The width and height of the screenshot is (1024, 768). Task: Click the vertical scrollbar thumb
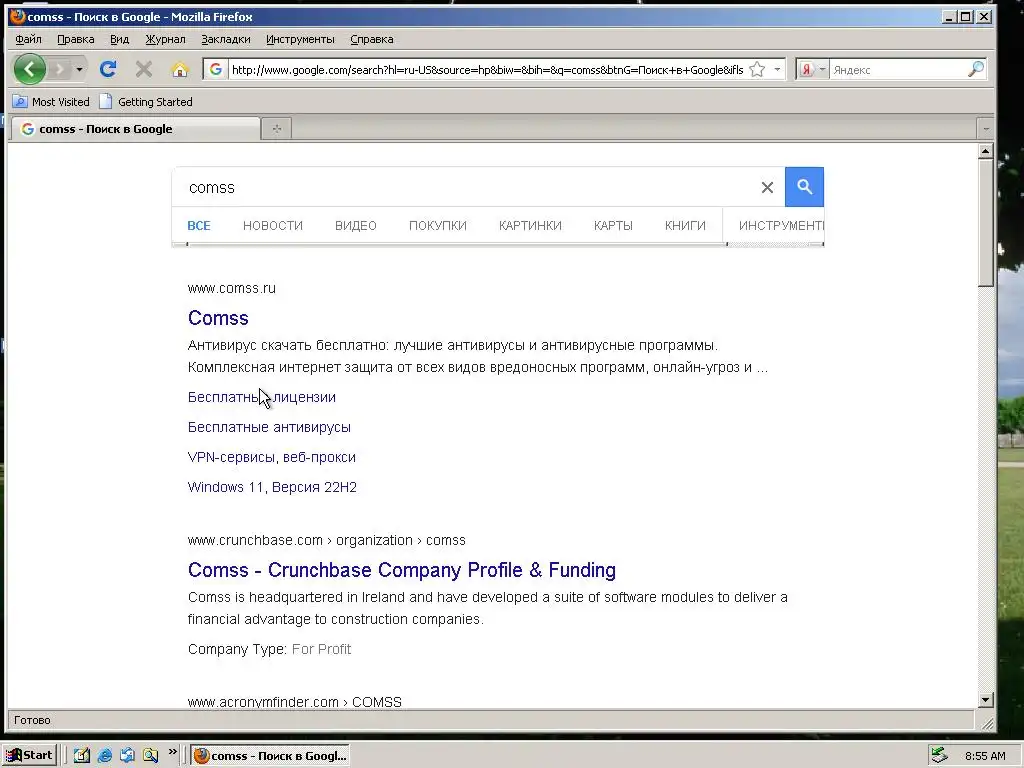point(985,223)
